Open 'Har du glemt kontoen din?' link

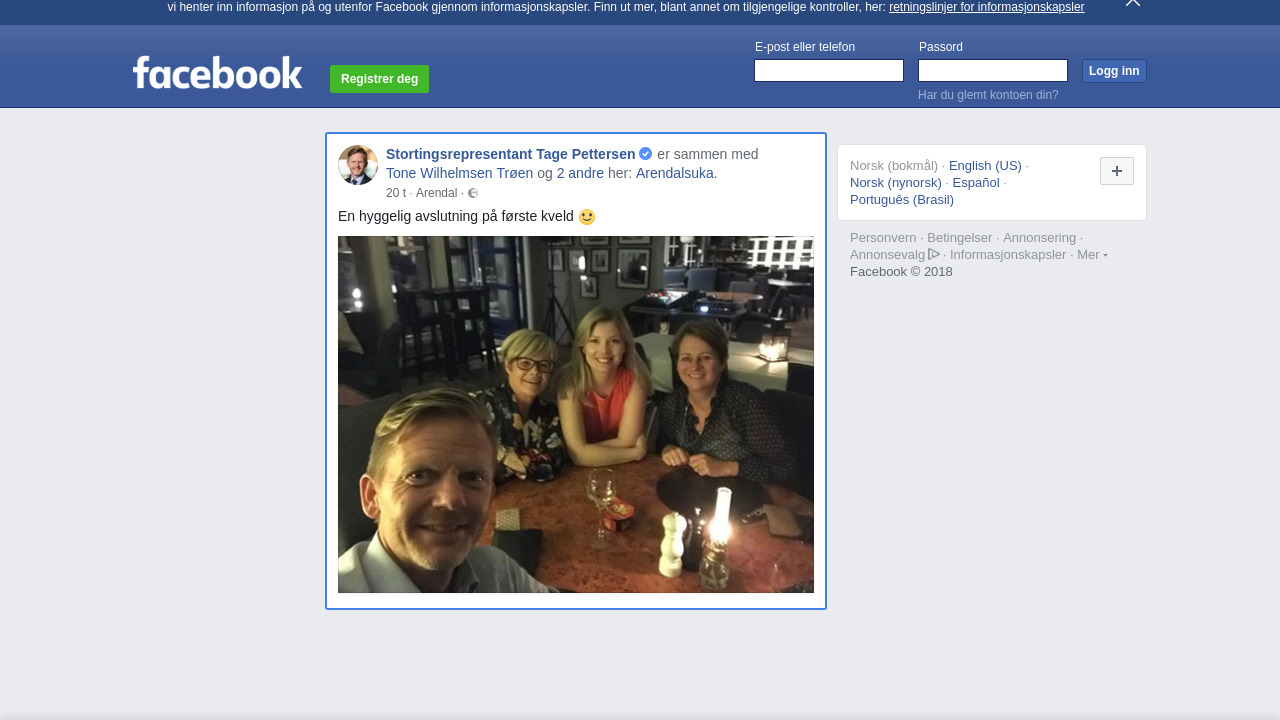(988, 95)
